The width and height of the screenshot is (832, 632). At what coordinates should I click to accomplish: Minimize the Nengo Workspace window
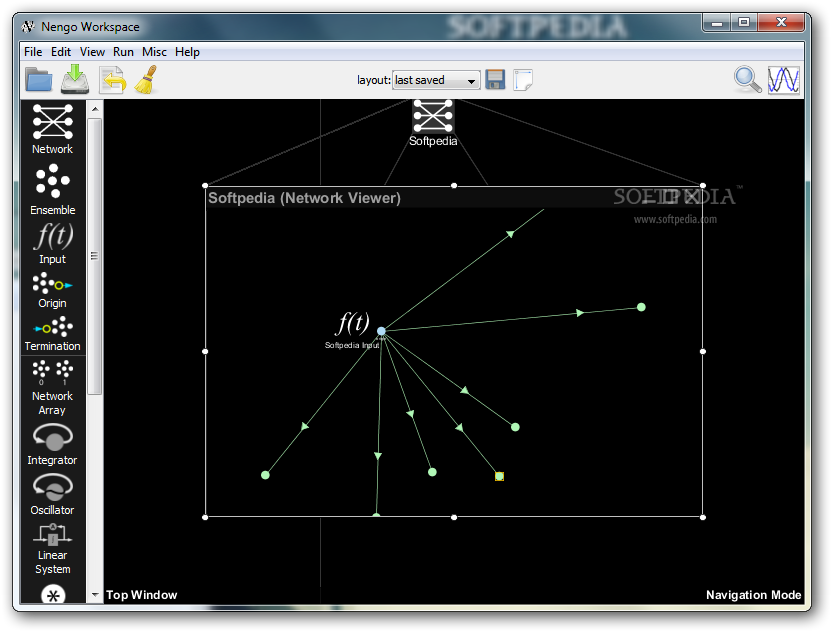click(x=717, y=23)
